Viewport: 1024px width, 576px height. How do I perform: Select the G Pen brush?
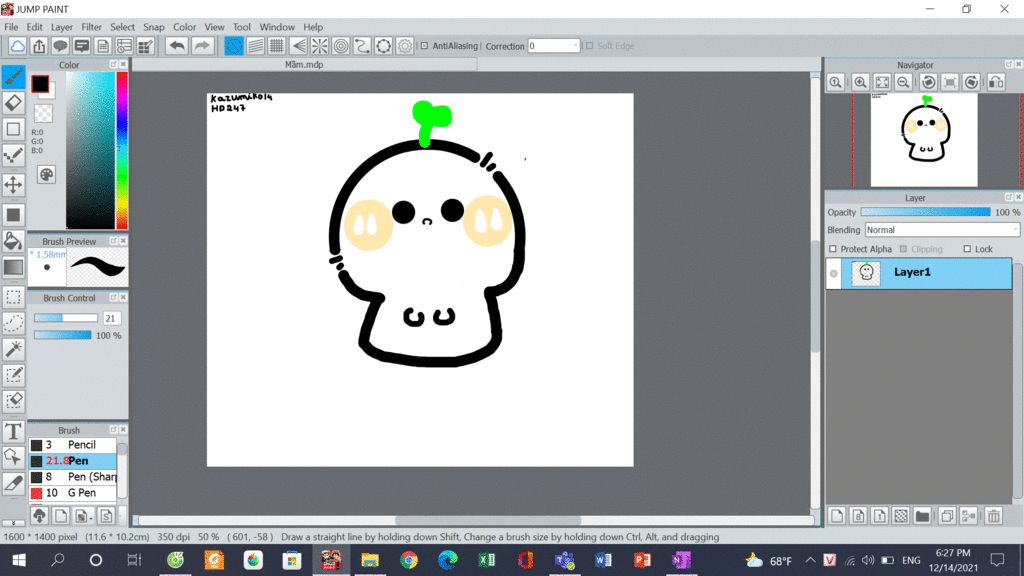(72, 493)
